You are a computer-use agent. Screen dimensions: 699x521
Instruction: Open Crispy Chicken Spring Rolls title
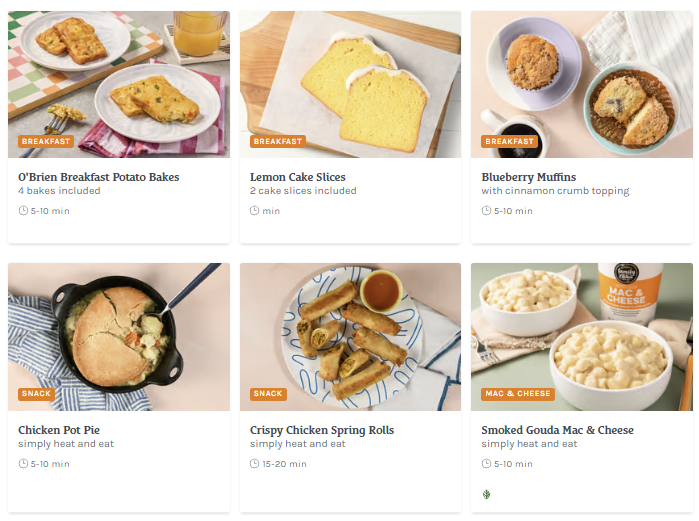[322, 430]
